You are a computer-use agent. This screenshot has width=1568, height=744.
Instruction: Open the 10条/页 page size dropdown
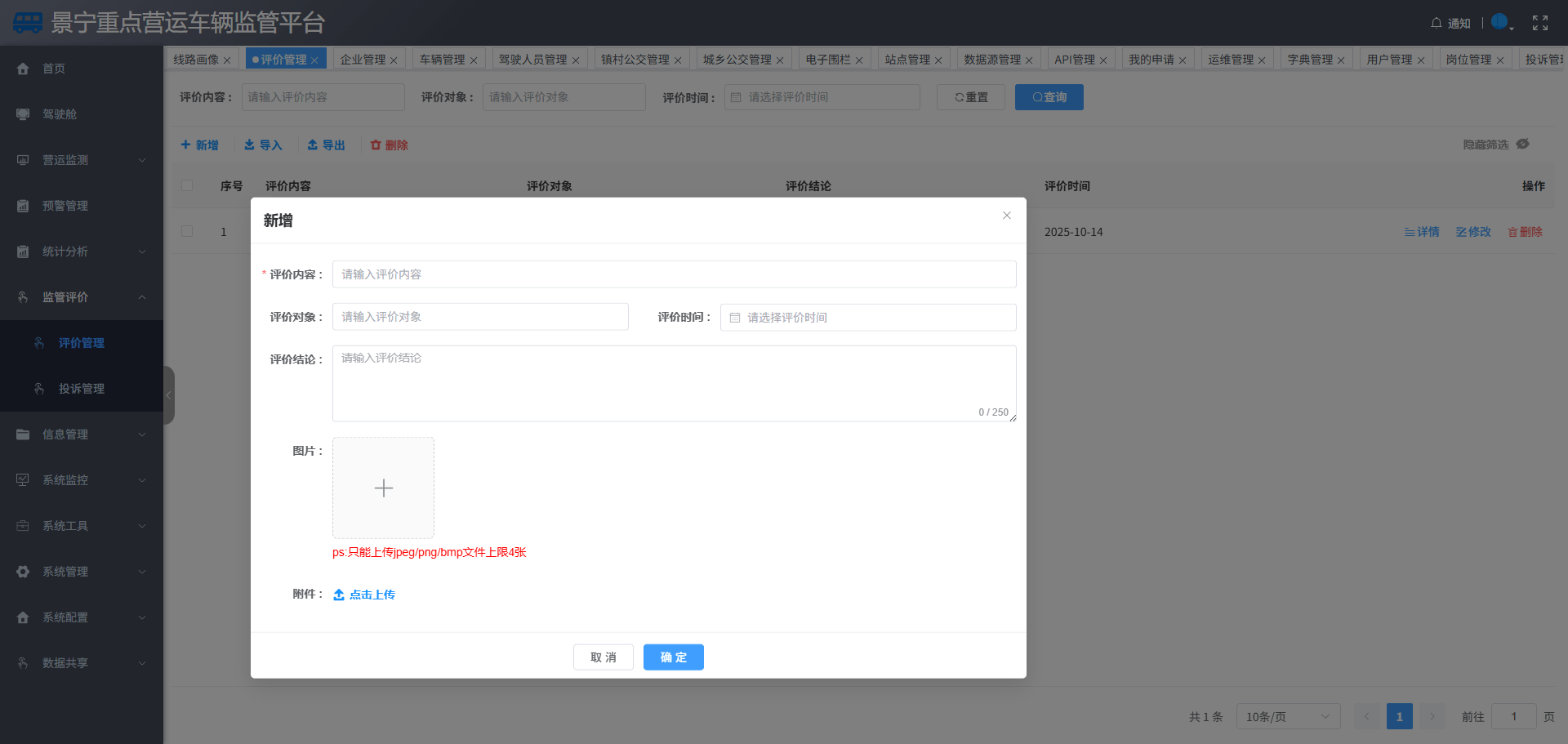pyautogui.click(x=1288, y=716)
